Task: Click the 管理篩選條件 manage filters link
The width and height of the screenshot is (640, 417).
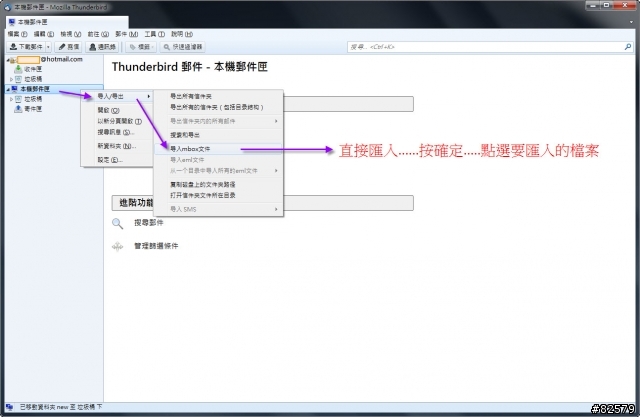Action: [x=156, y=246]
